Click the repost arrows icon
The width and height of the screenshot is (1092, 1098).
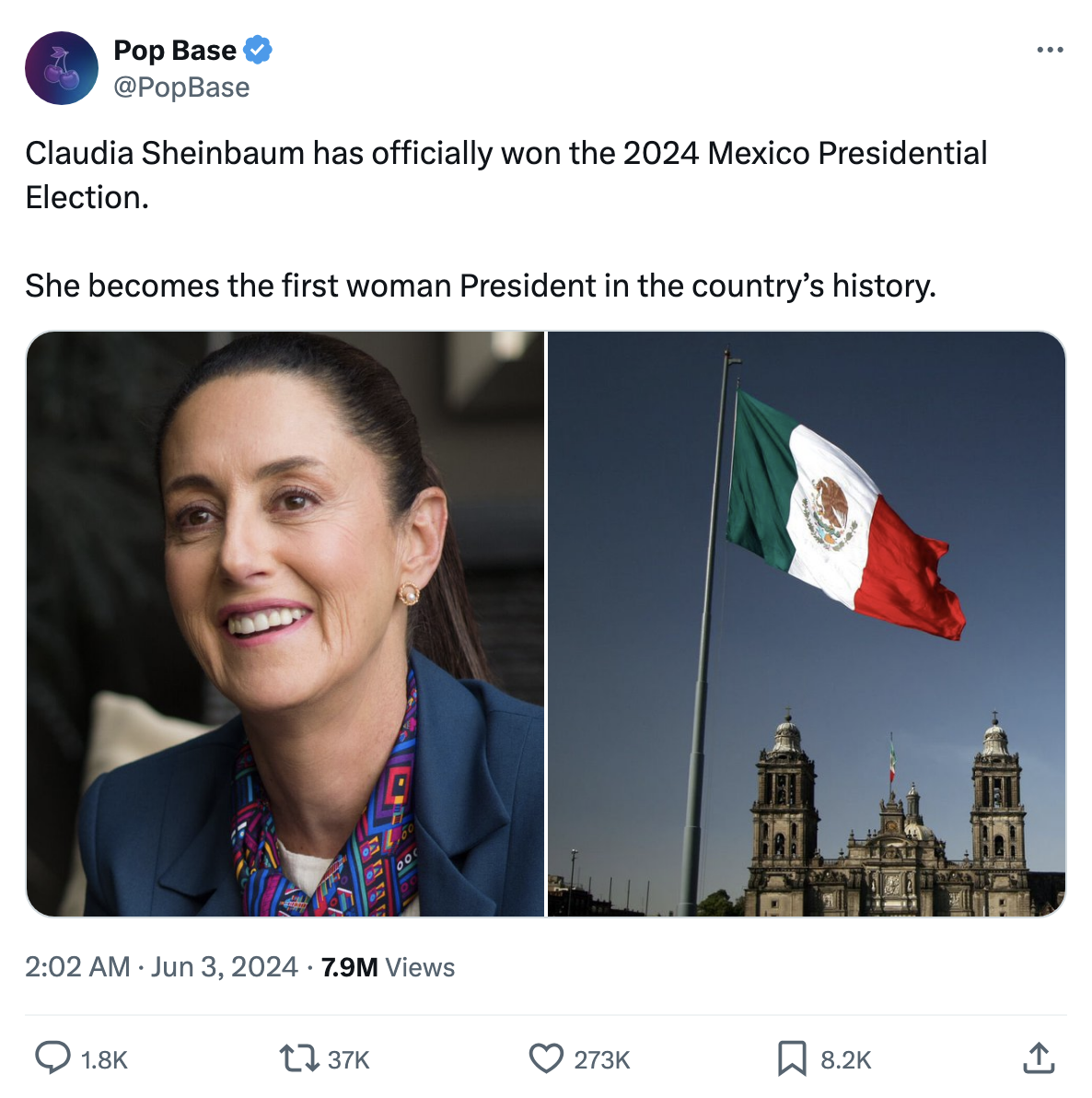coord(298,1058)
